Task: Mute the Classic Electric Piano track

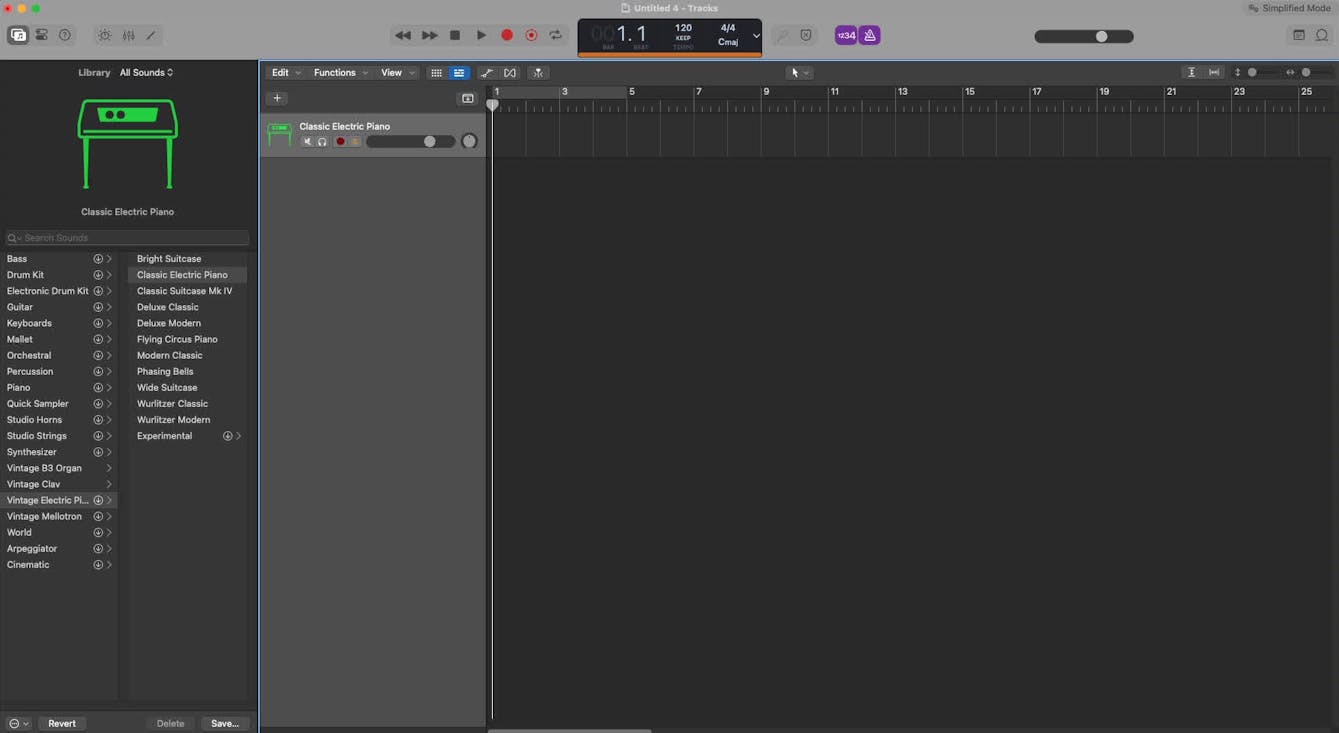Action: (x=307, y=142)
